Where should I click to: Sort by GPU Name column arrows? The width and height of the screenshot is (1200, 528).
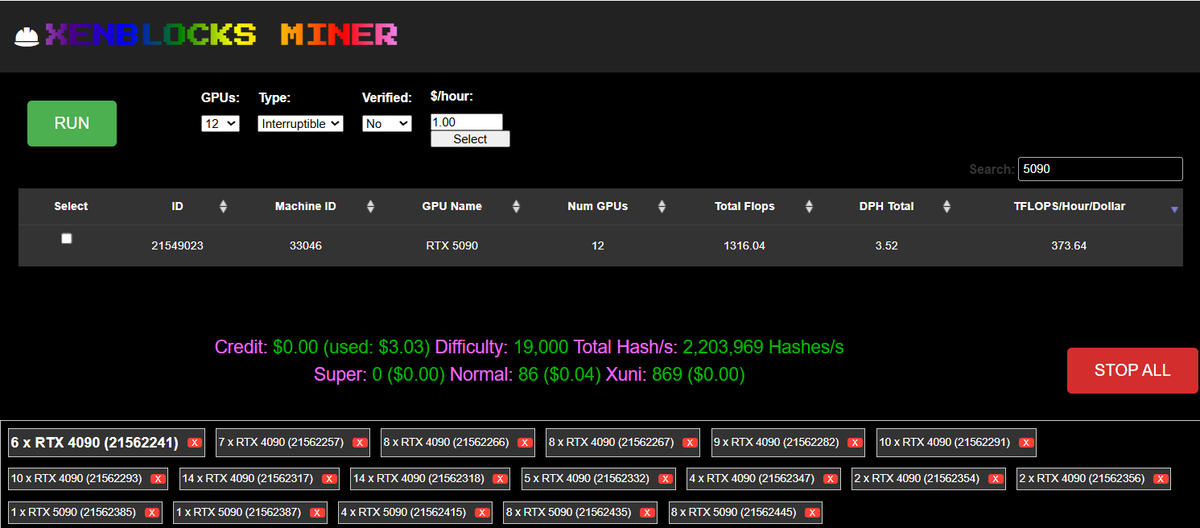click(x=516, y=207)
